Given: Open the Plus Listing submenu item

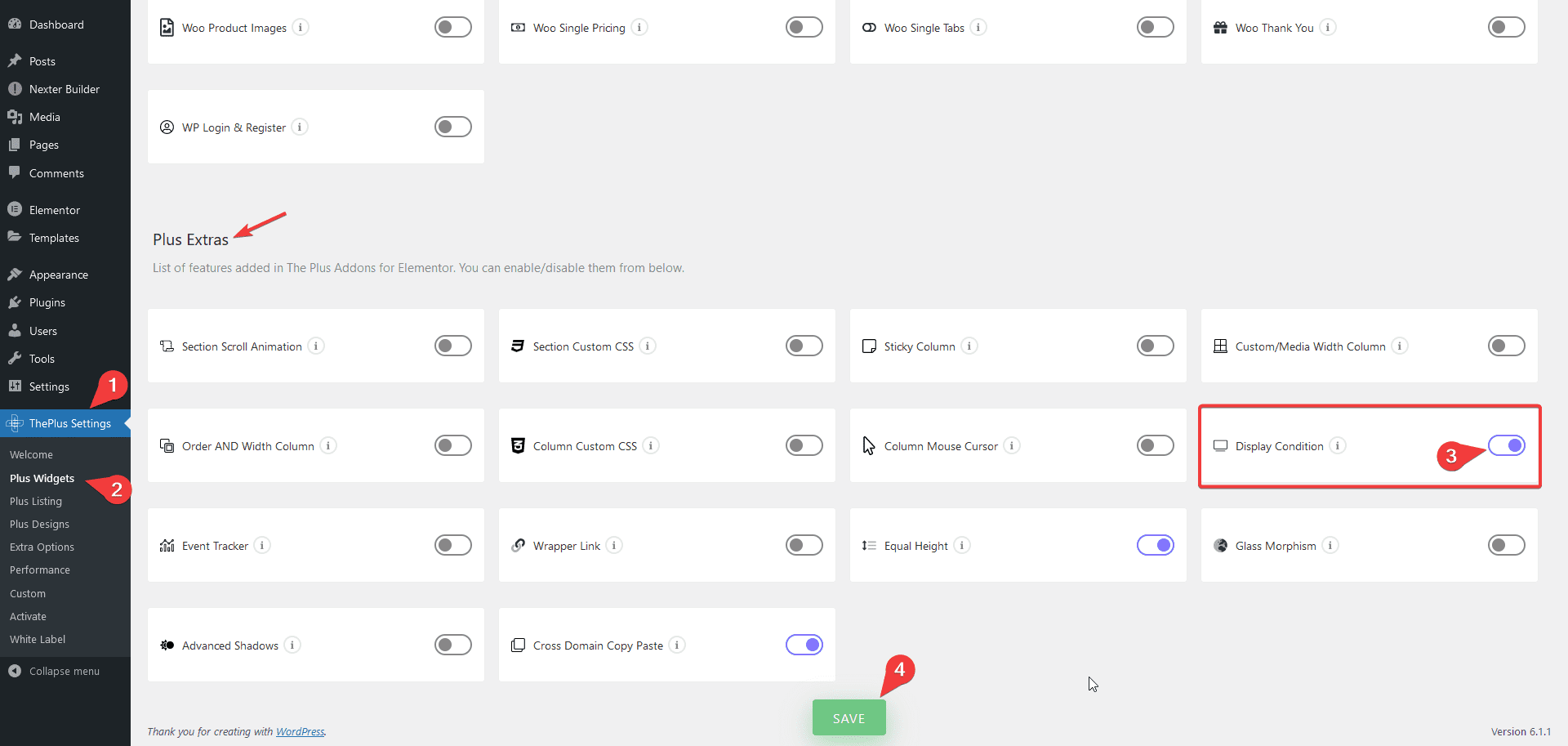Looking at the screenshot, I should click(36, 501).
